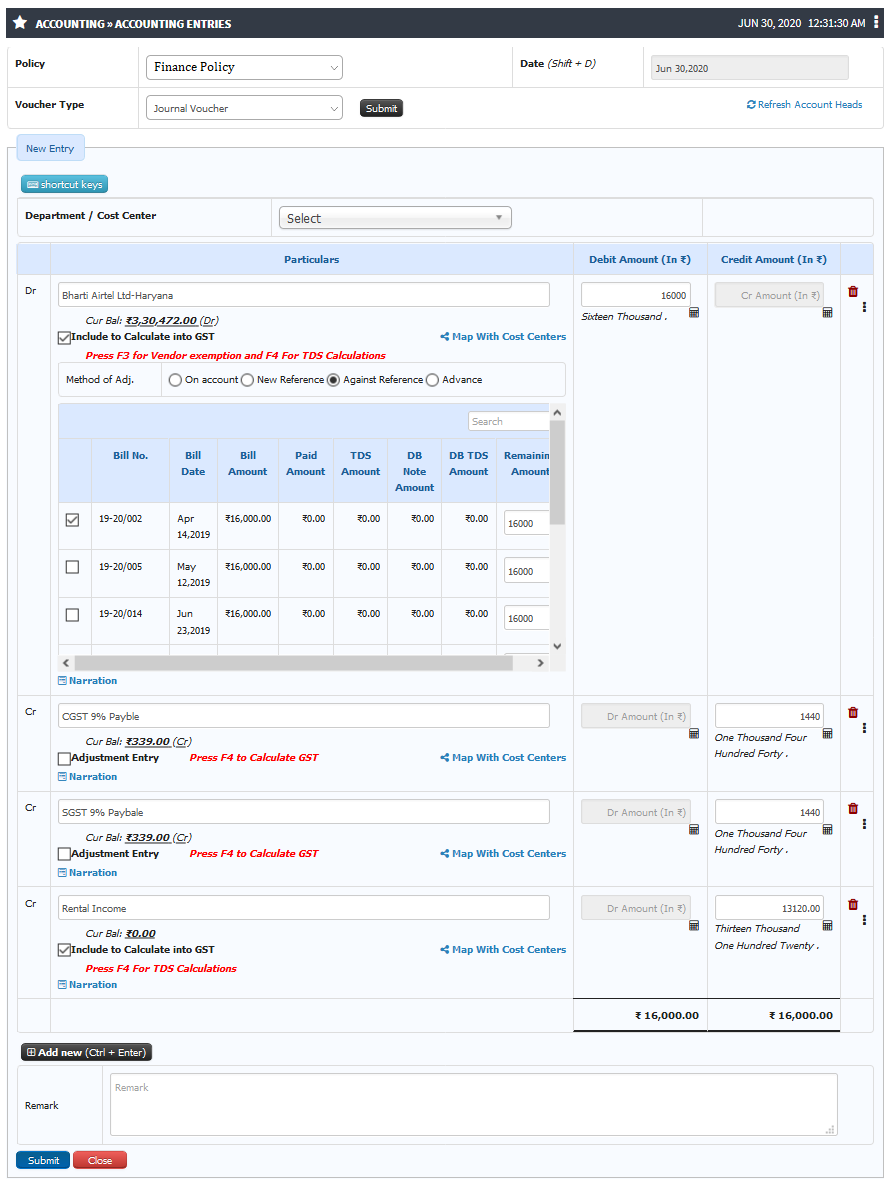Viewport: 891px width, 1182px height.
Task: Click the Remark text area
Action: tap(473, 1104)
